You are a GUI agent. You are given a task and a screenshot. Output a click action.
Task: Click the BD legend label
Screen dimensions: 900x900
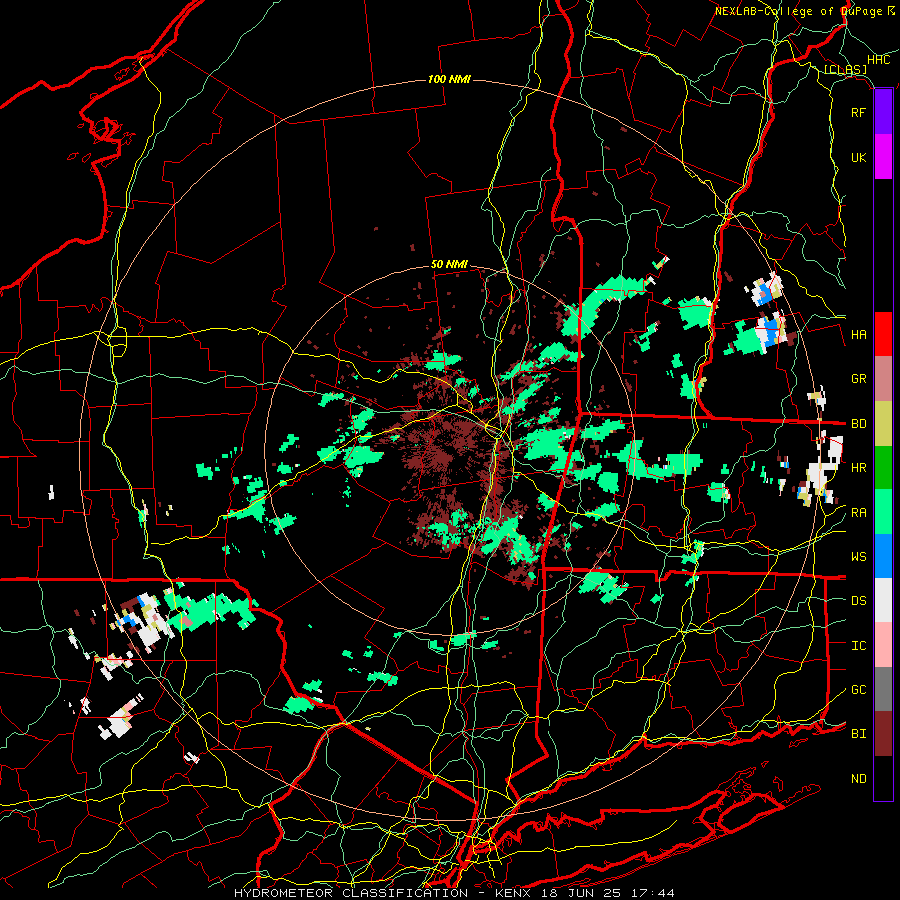click(x=858, y=424)
